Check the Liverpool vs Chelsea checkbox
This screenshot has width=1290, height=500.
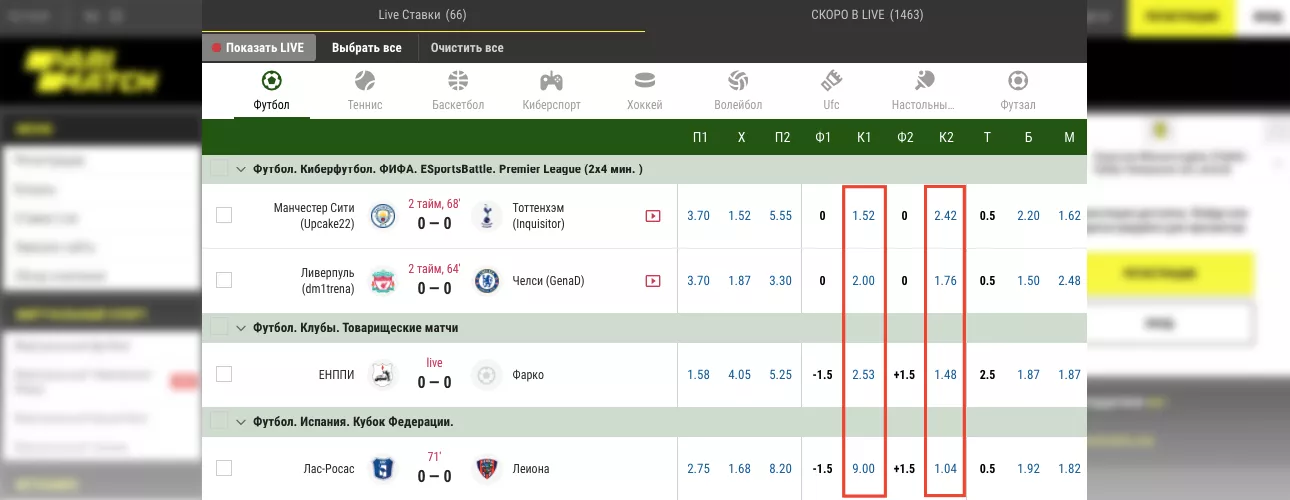(x=224, y=281)
